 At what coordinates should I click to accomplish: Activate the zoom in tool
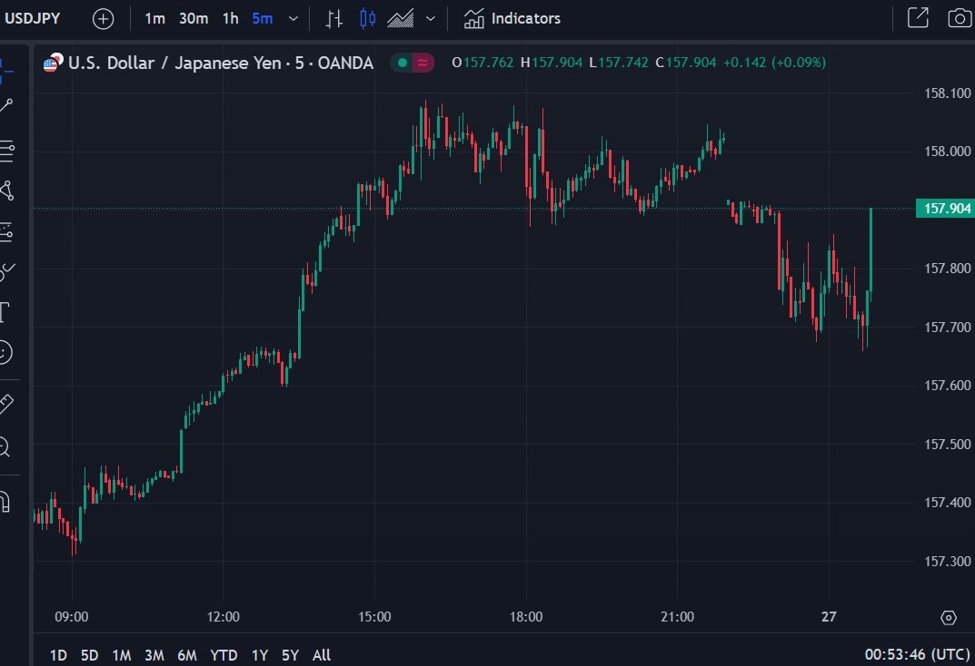coord(5,447)
